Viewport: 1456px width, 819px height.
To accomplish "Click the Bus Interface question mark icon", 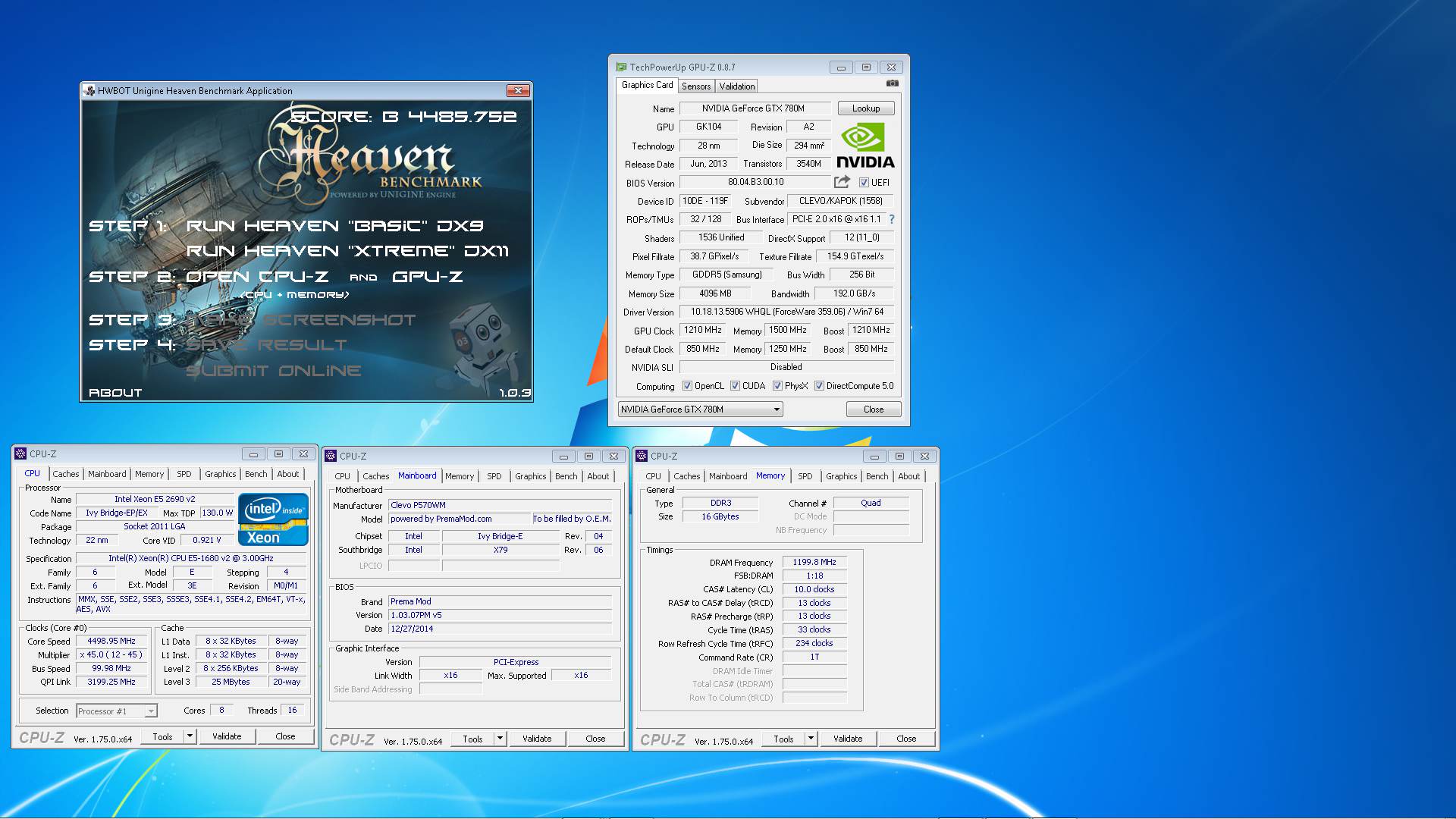I will click(892, 219).
